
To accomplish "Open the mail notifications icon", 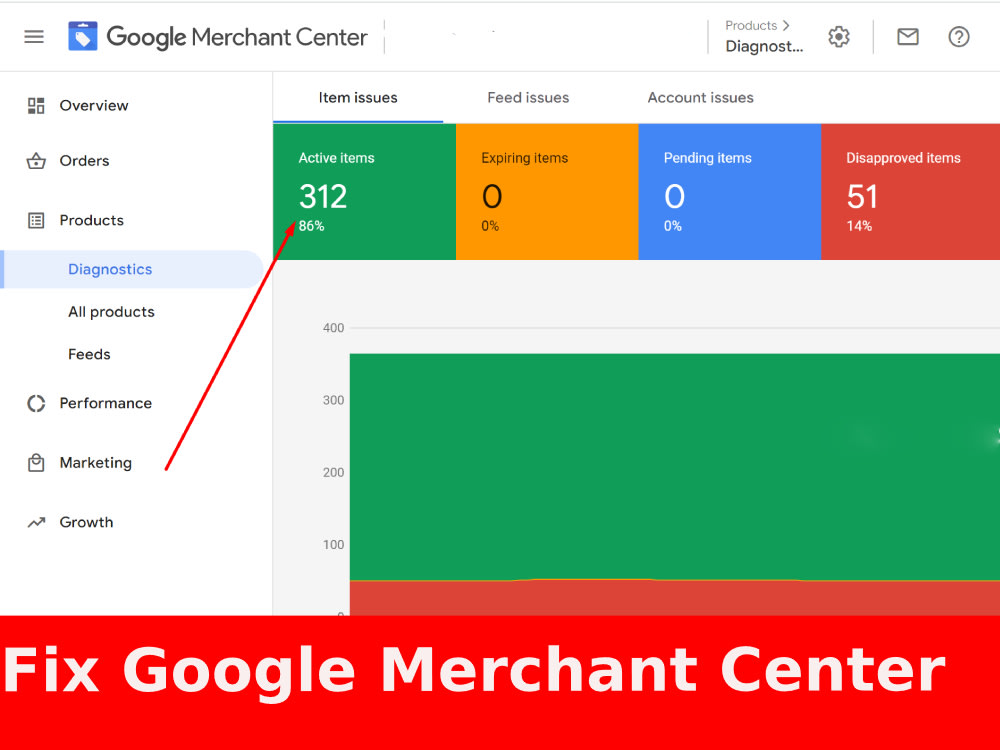I will (x=908, y=37).
